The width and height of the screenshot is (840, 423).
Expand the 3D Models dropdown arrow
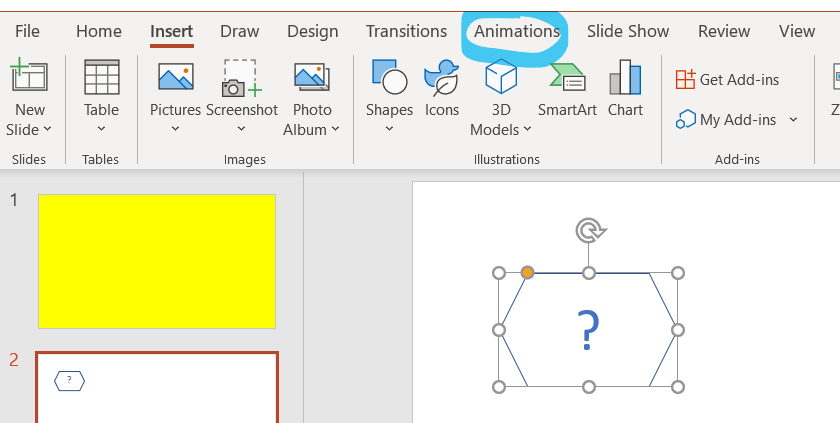tap(527, 130)
